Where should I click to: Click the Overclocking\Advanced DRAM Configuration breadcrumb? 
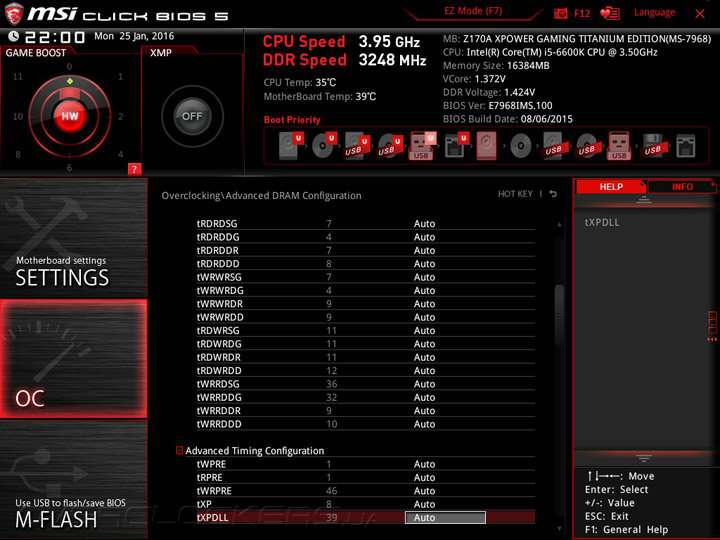pos(261,196)
